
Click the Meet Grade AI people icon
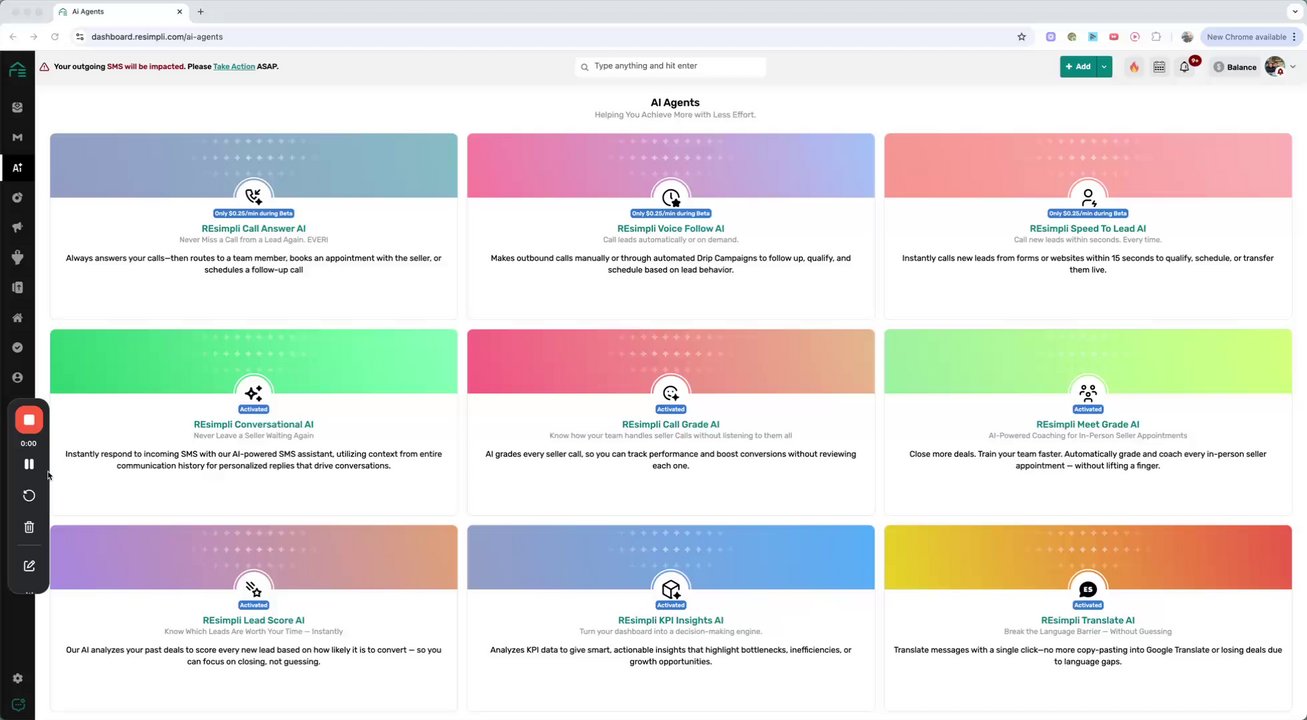coord(1088,393)
